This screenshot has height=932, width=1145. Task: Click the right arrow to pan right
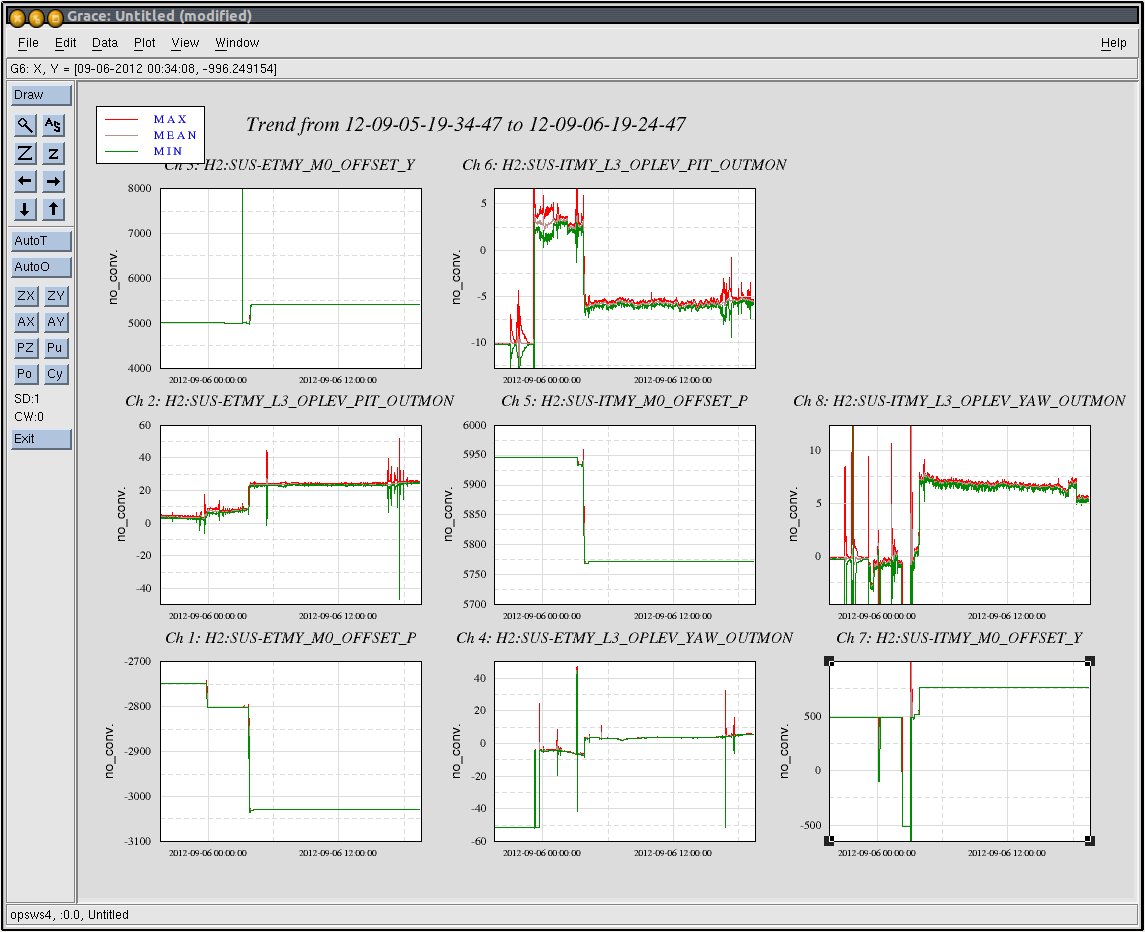[x=53, y=181]
